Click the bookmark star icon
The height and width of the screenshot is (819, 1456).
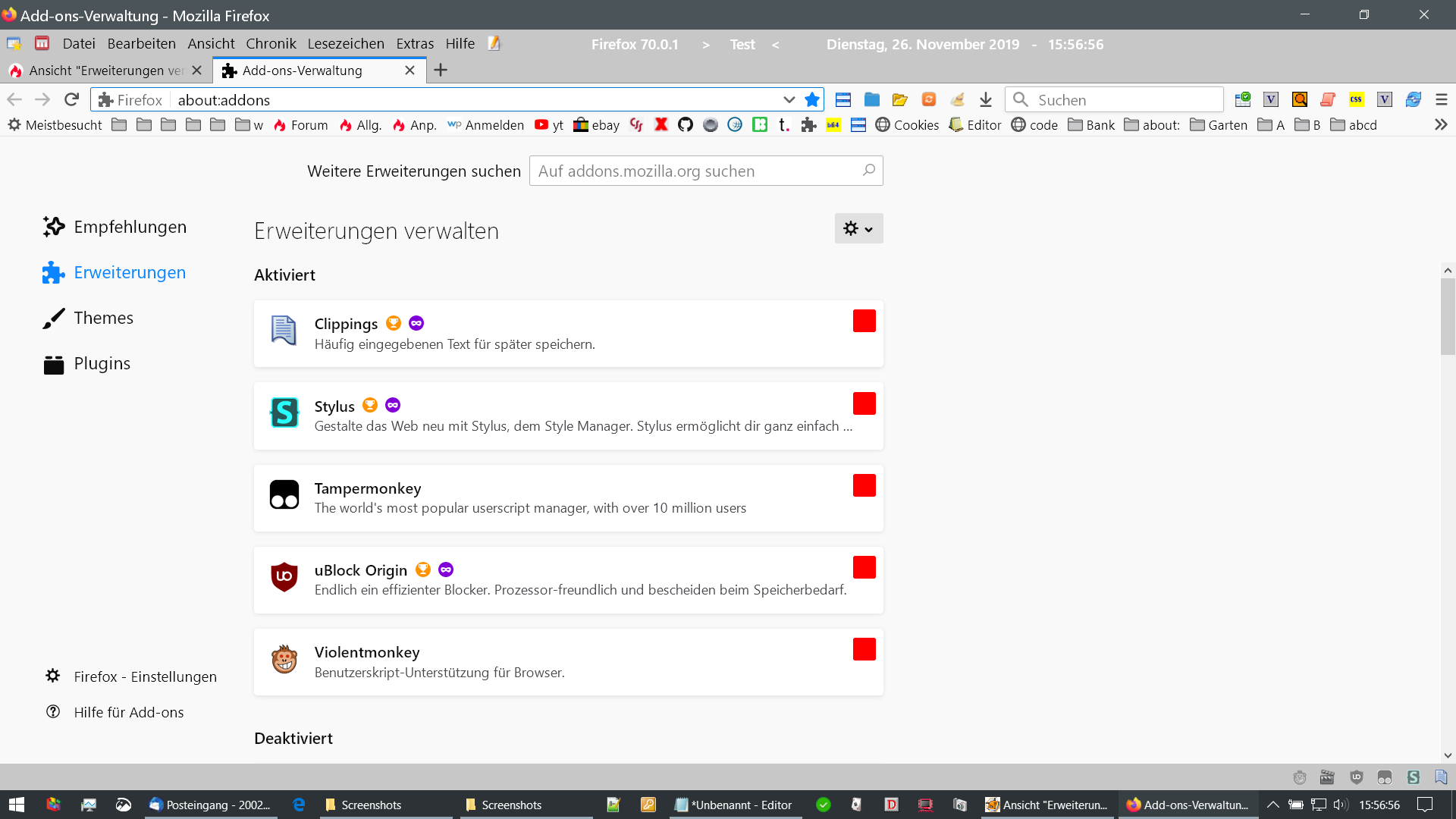click(x=812, y=99)
